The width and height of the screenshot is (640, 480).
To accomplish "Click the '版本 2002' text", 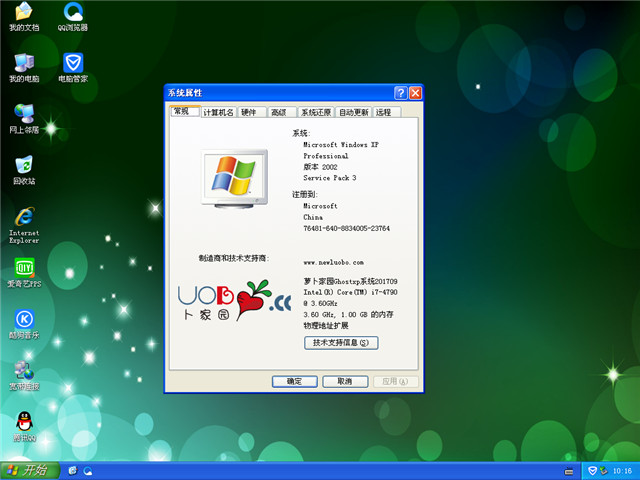I will [320, 167].
